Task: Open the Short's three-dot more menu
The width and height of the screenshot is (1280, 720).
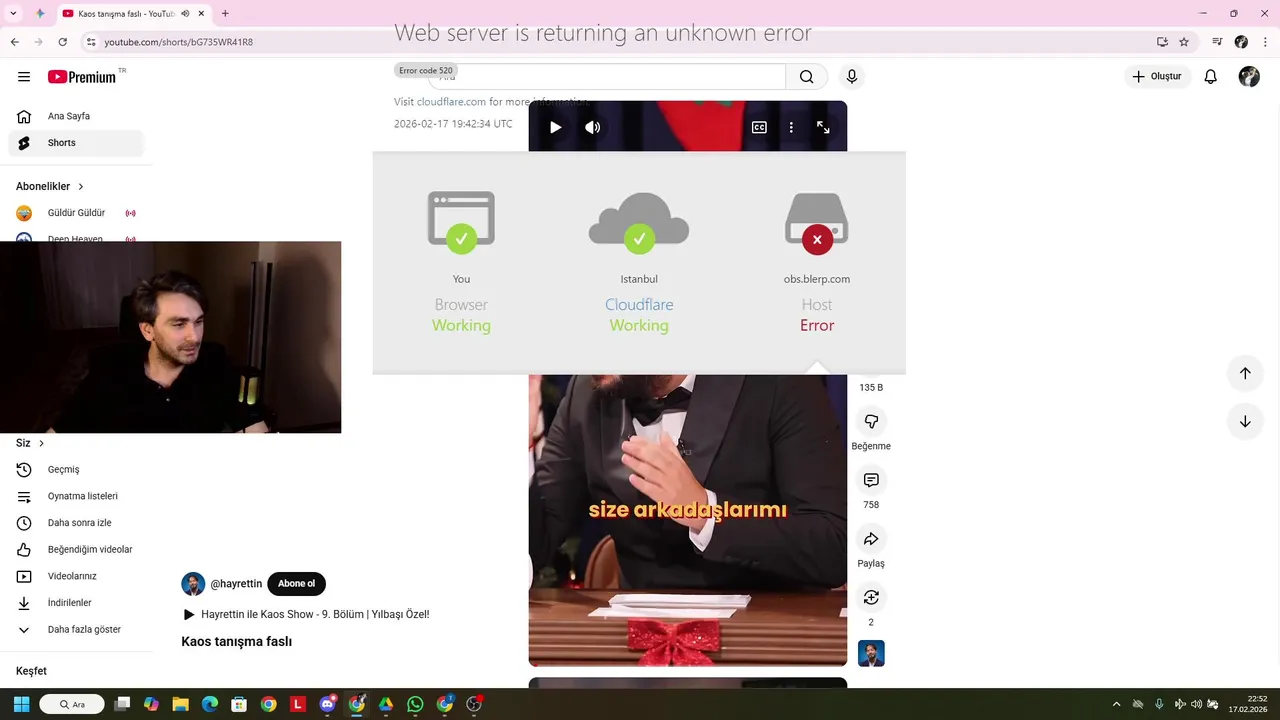Action: tap(791, 127)
